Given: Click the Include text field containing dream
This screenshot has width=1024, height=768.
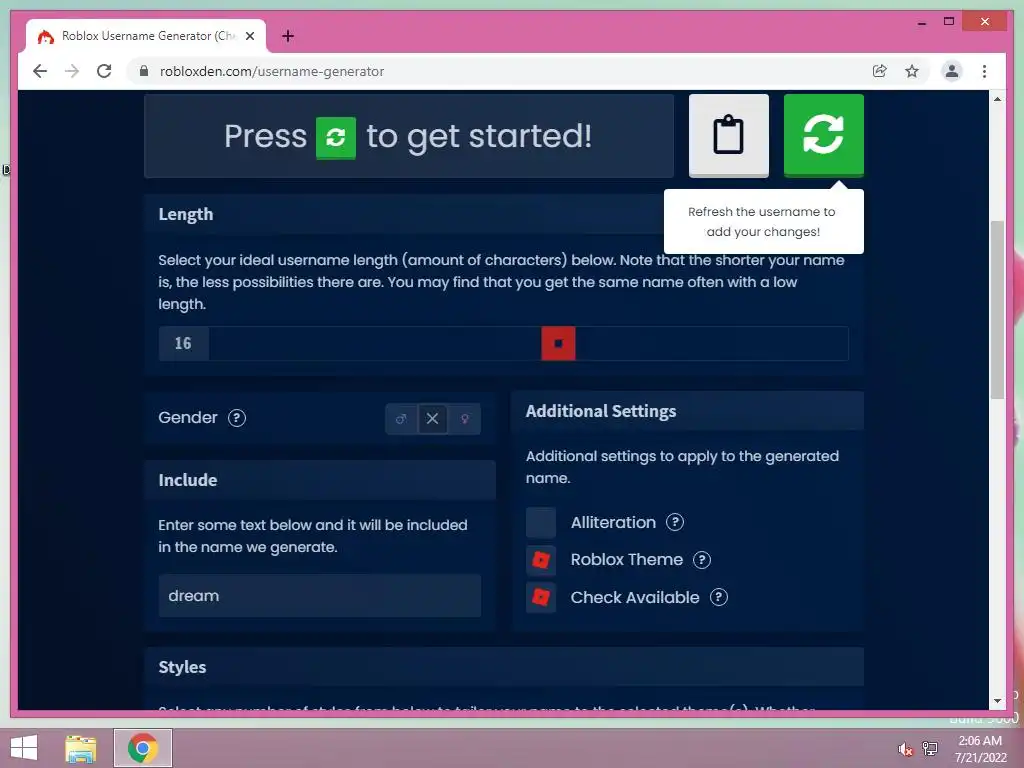Looking at the screenshot, I should point(319,596).
